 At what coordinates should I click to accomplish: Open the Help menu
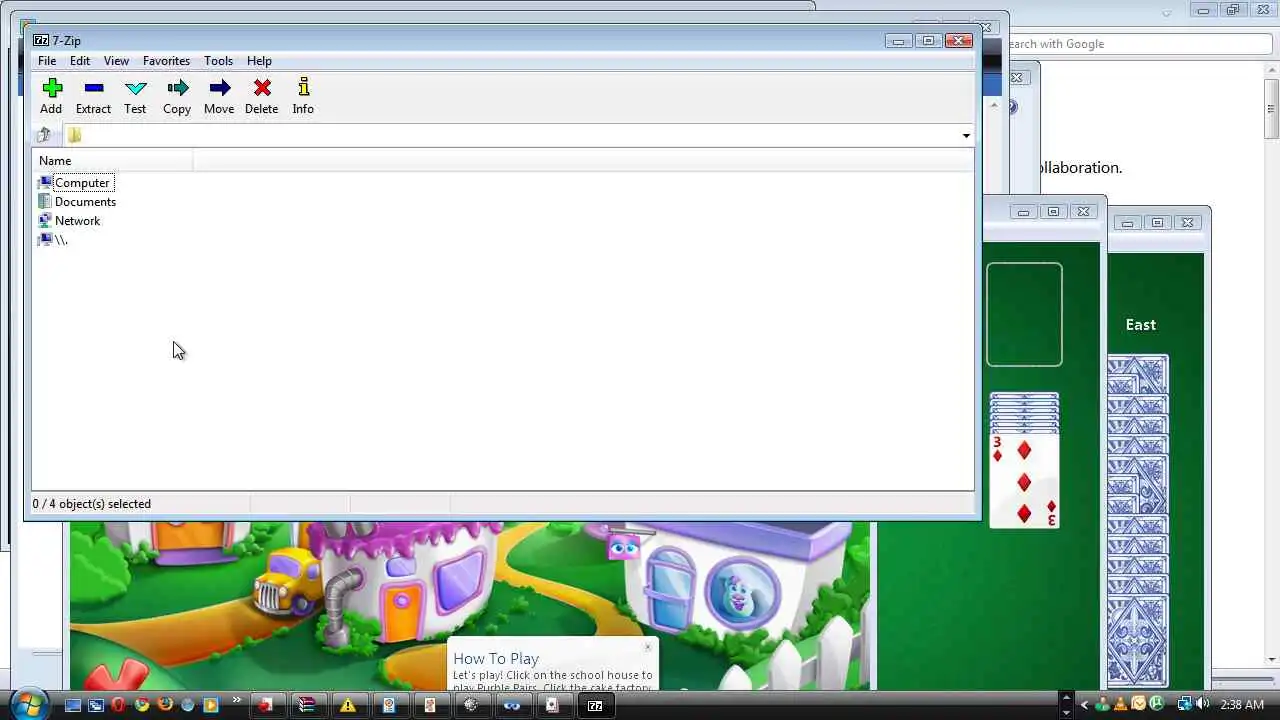[x=259, y=61]
